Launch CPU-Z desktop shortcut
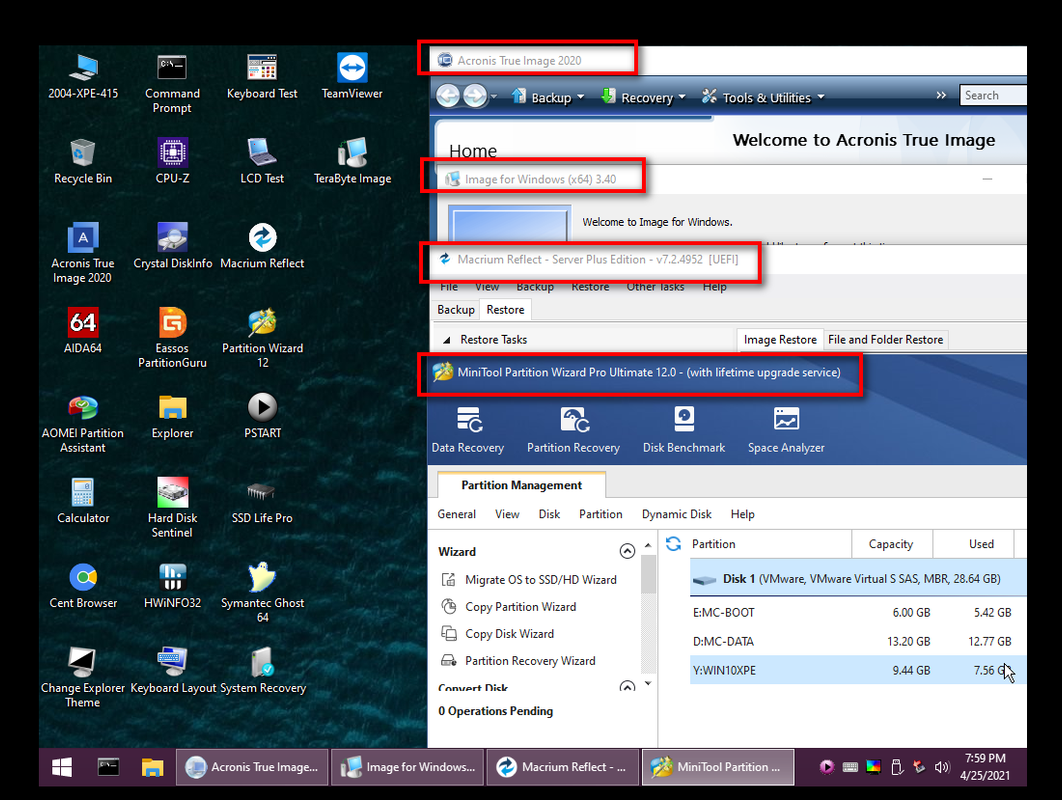Viewport: 1062px width, 800px height. click(x=173, y=161)
